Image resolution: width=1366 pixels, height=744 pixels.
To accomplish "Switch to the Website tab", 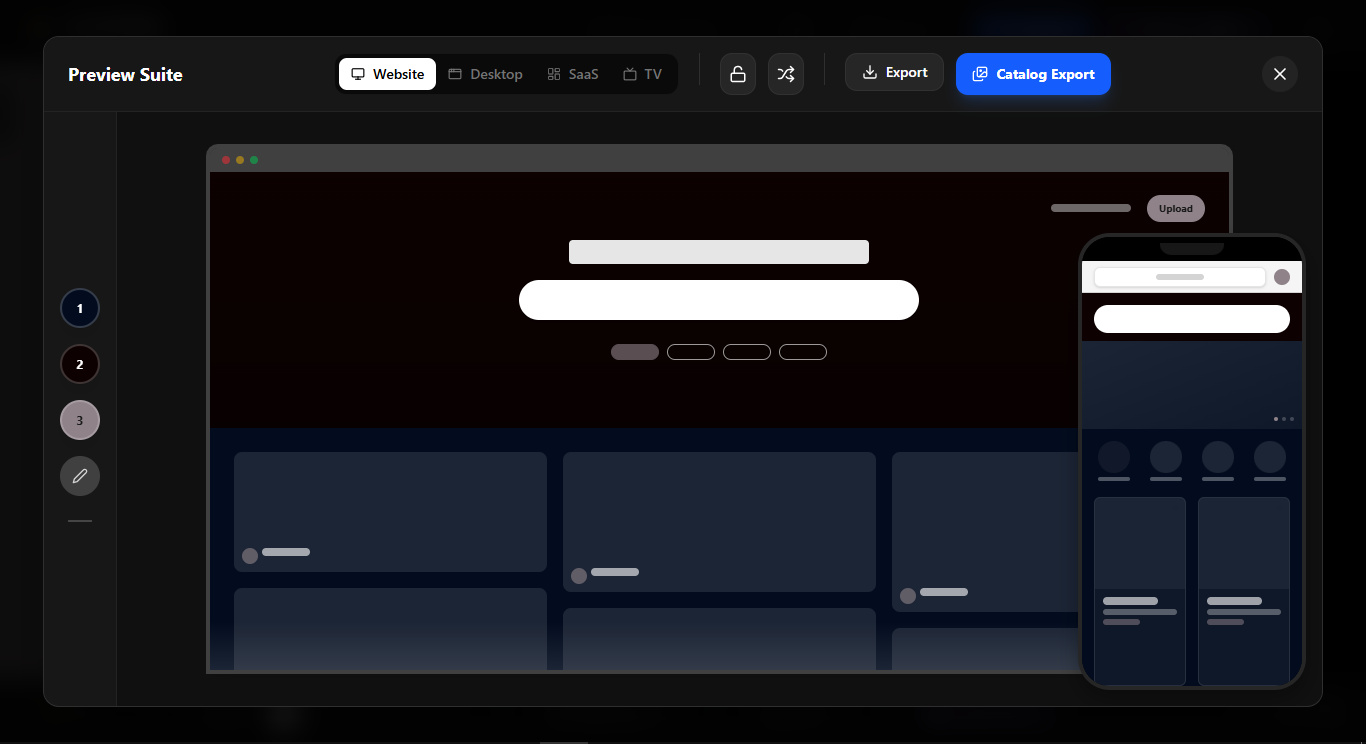I will (387, 74).
